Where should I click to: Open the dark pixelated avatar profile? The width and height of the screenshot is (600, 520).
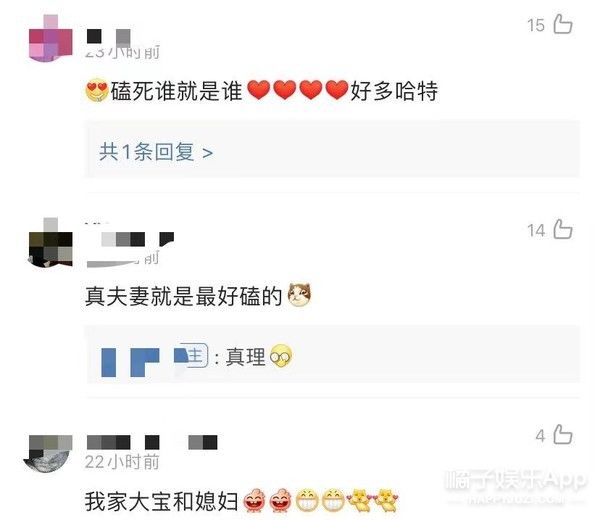tap(51, 243)
